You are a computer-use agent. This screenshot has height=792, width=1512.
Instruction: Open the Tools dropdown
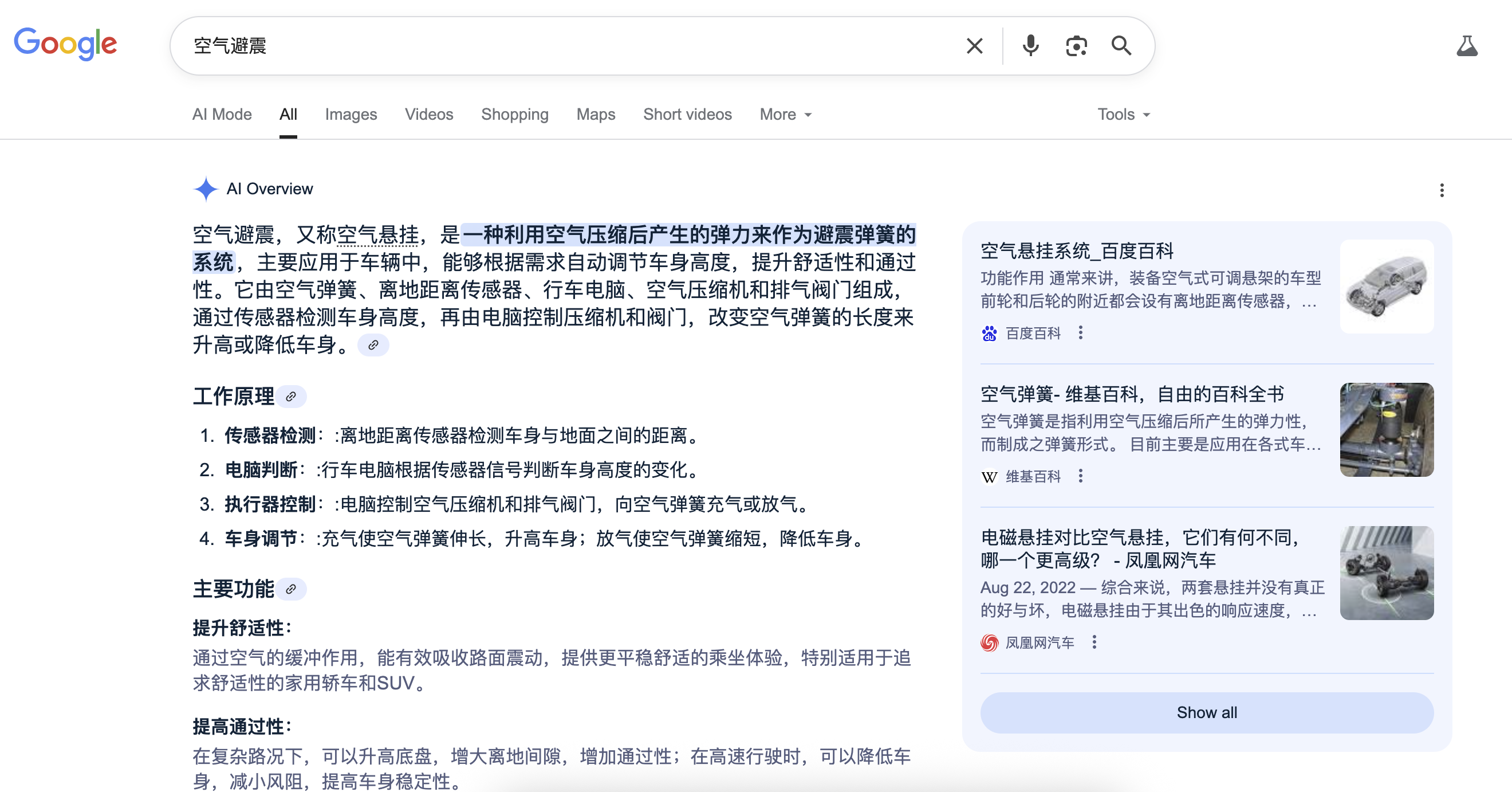coord(1124,114)
